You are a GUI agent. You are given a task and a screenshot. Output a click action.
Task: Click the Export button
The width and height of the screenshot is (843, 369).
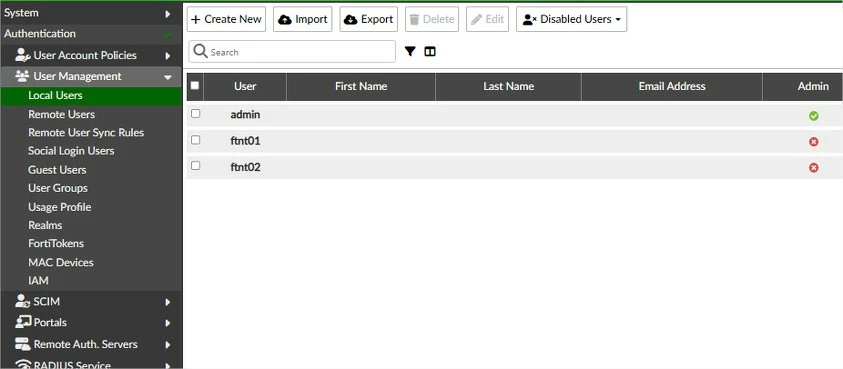pyautogui.click(x=369, y=19)
